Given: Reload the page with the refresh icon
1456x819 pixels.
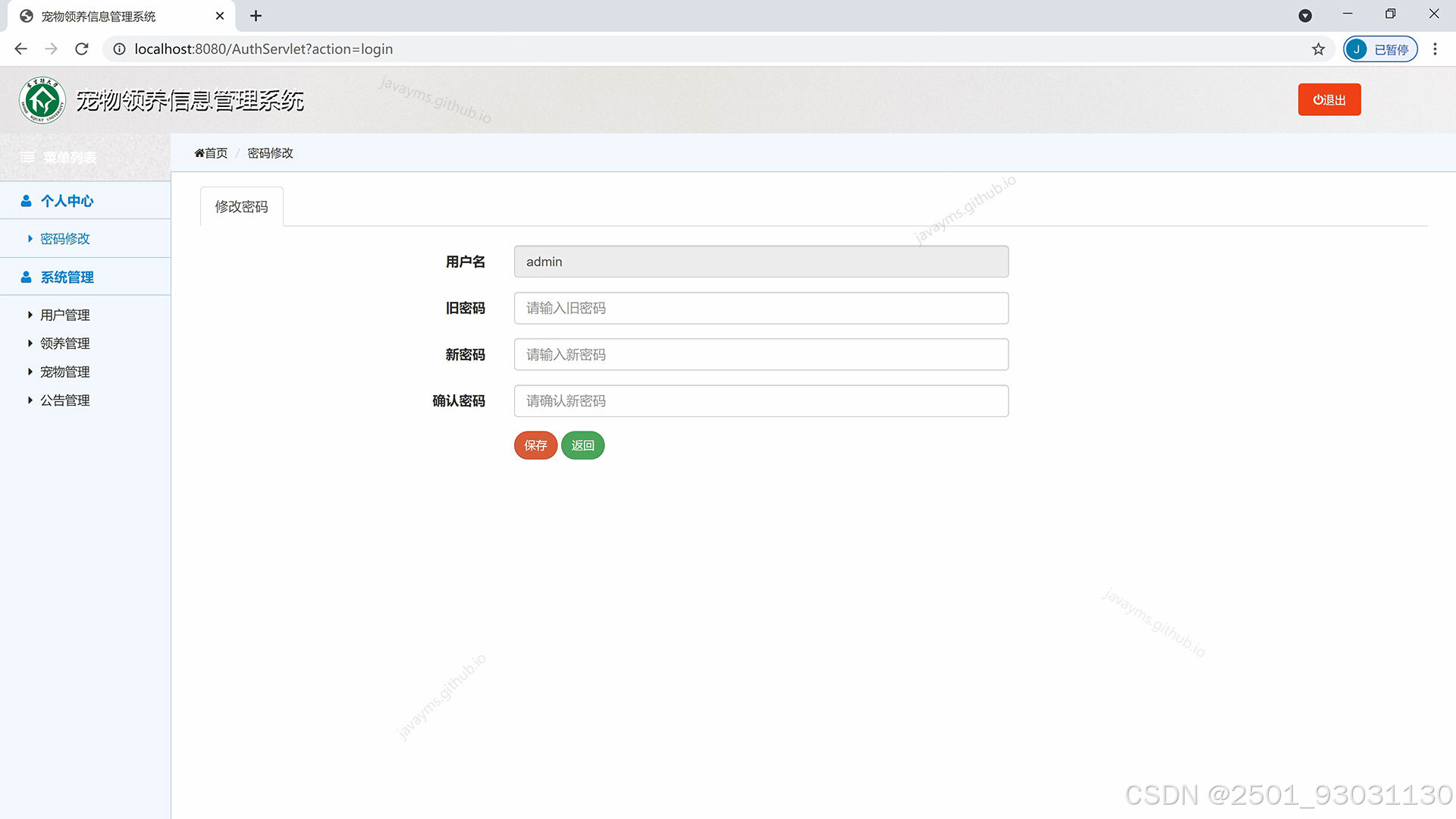Looking at the screenshot, I should tap(82, 49).
